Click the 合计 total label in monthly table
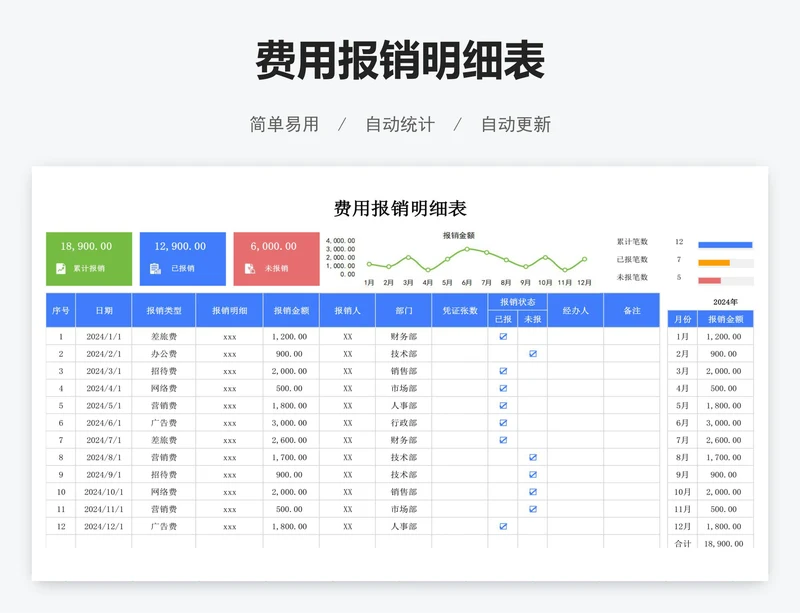The image size is (800, 613). [x=682, y=544]
